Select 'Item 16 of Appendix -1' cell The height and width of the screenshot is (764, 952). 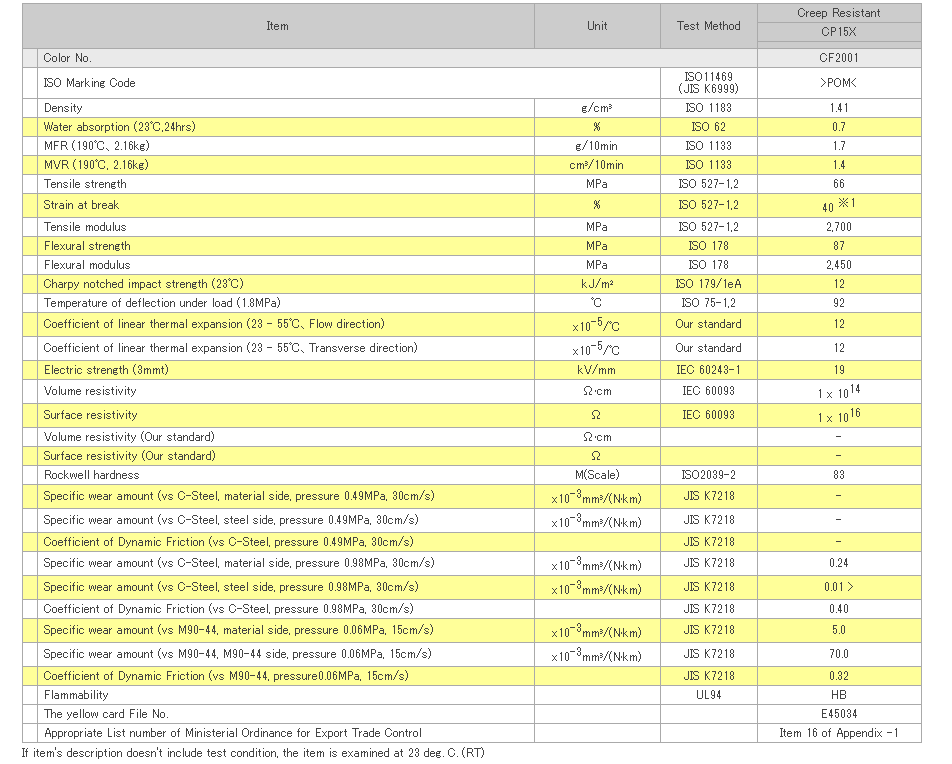[838, 733]
